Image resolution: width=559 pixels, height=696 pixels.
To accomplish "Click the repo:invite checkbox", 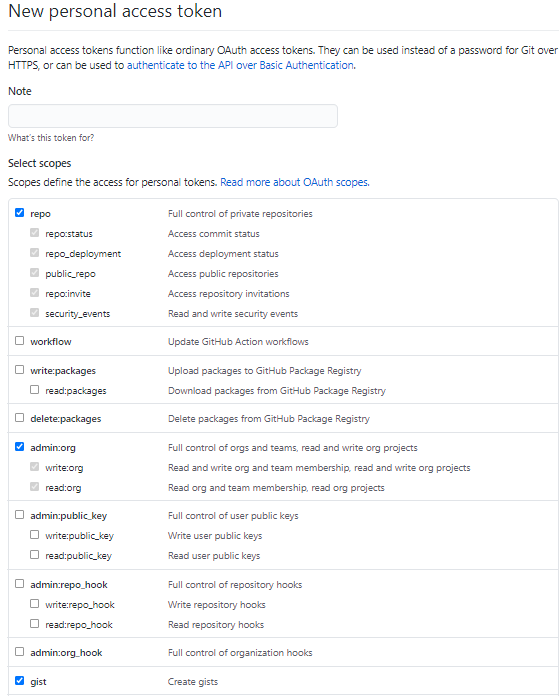I will coord(35,293).
